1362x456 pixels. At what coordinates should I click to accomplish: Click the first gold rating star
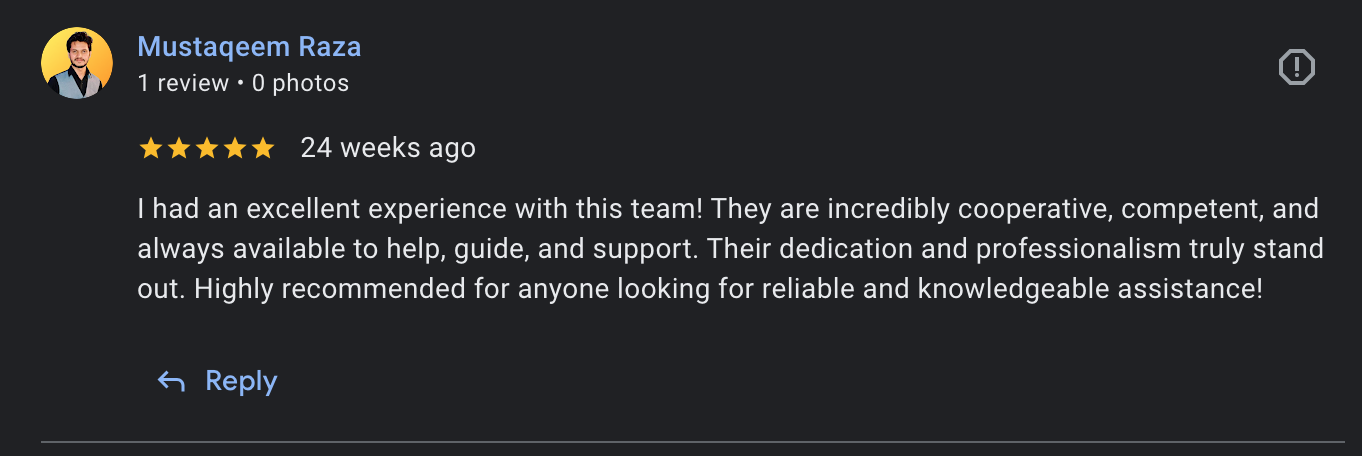tap(150, 149)
